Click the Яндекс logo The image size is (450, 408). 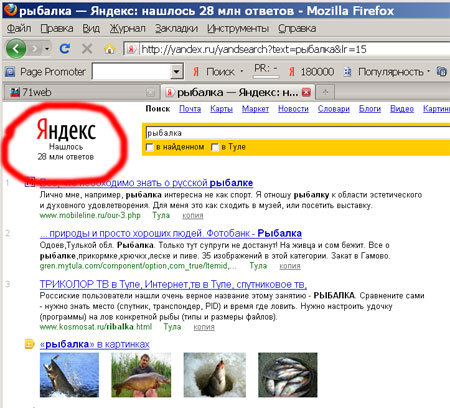click(66, 130)
